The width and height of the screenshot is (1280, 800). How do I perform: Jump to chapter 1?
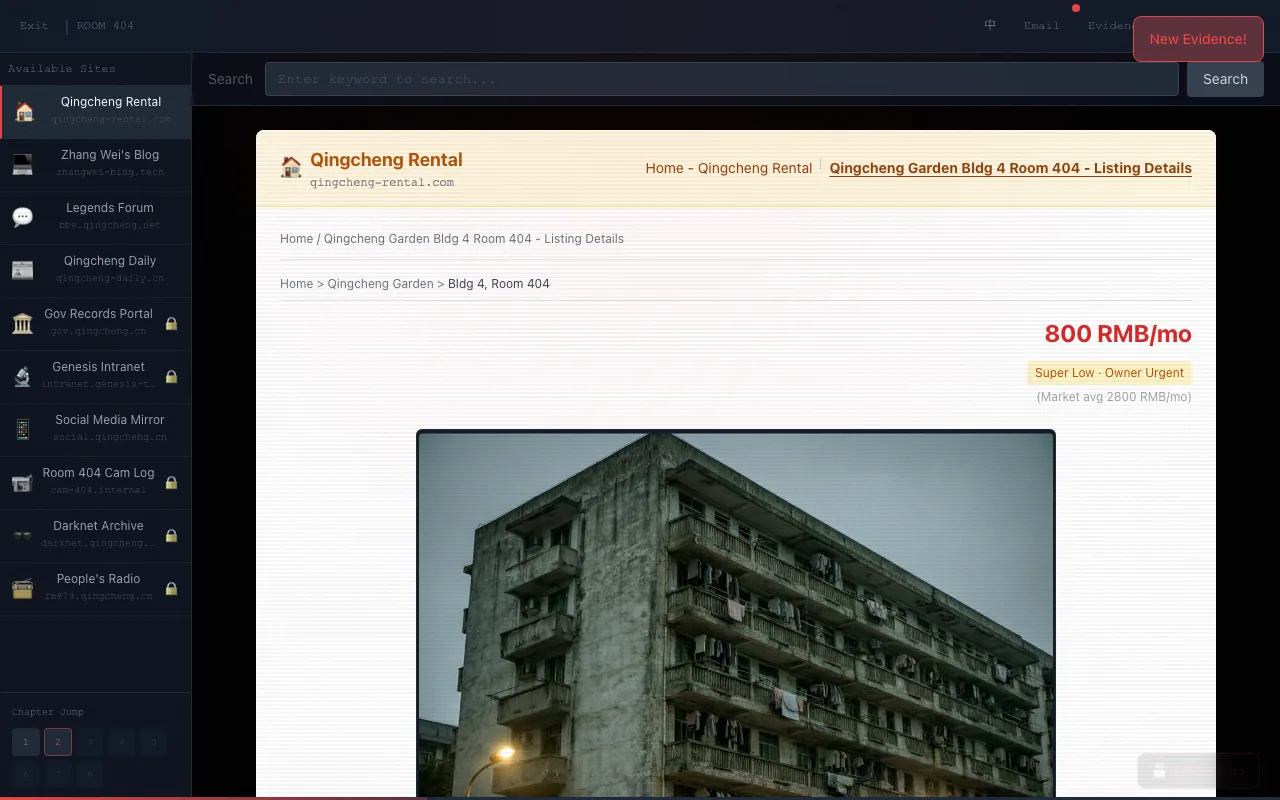point(26,742)
